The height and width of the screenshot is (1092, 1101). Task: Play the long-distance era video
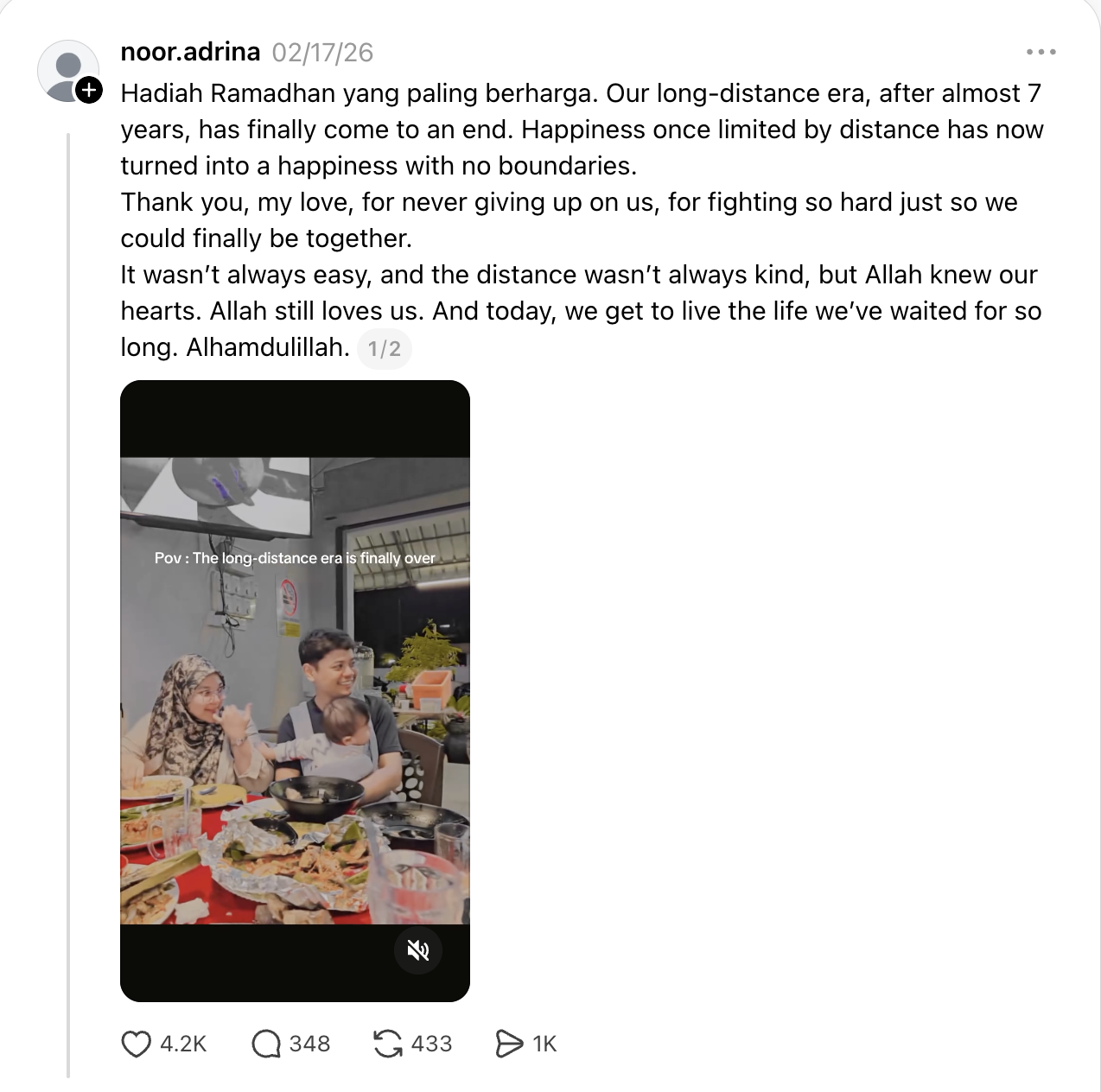(295, 691)
